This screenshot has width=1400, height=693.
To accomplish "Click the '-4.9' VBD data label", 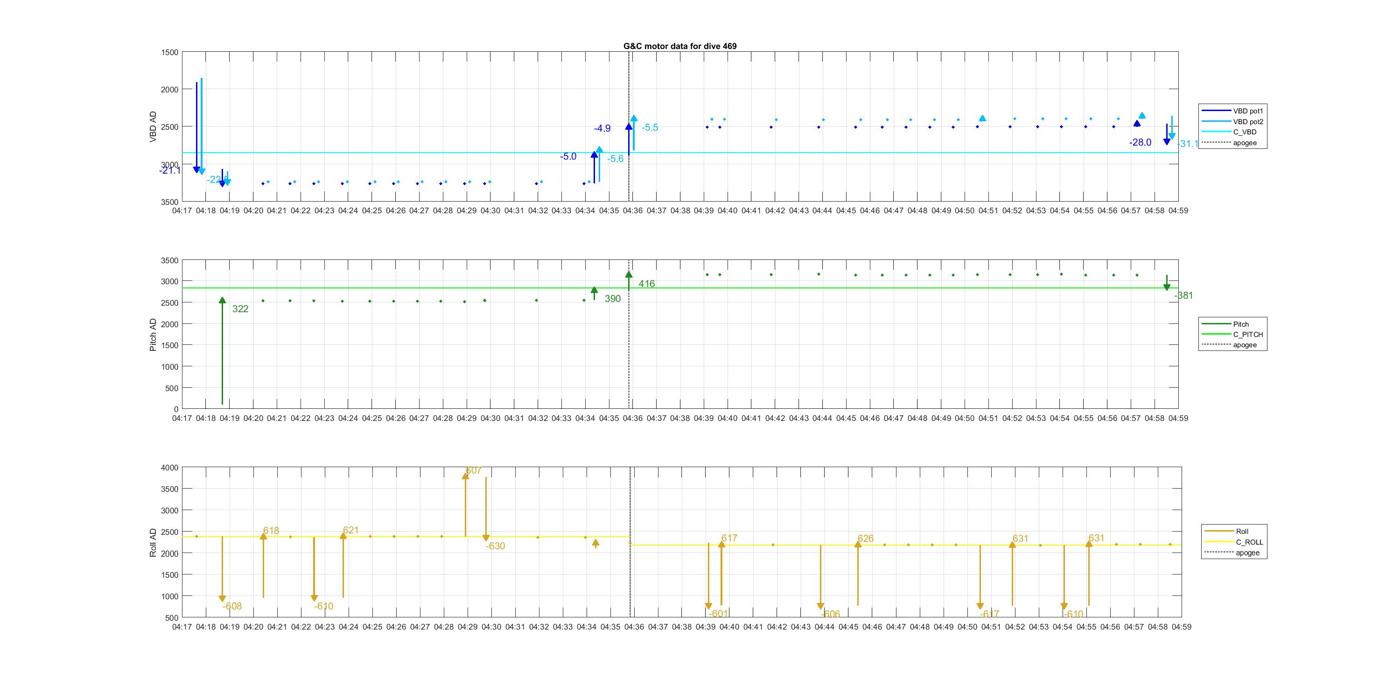I will (x=602, y=129).
